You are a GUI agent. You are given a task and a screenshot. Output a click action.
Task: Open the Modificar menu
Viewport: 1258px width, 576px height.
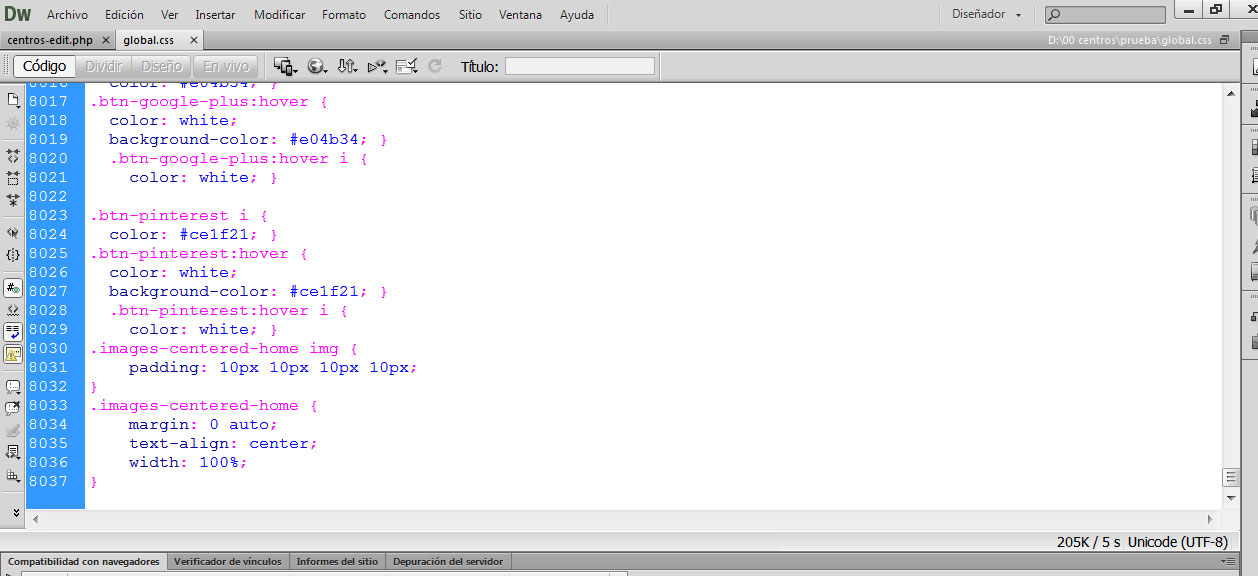[280, 15]
